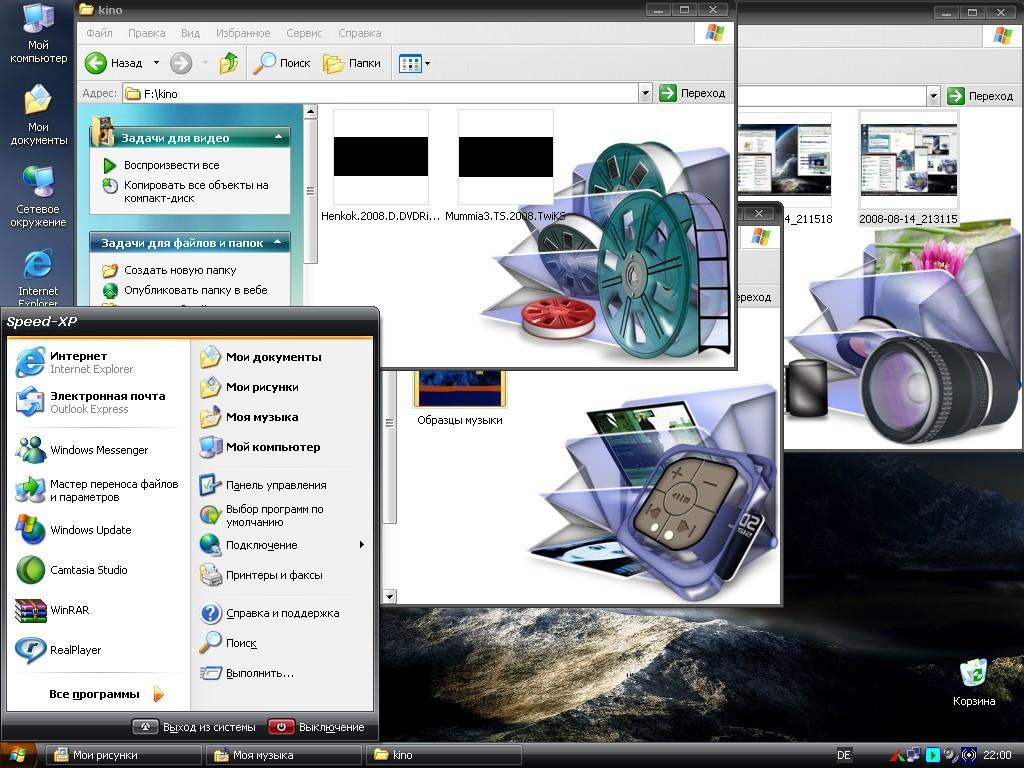Launch Camtasia Studio from the Start menu
Screen dimensions: 1024x768
(88, 570)
